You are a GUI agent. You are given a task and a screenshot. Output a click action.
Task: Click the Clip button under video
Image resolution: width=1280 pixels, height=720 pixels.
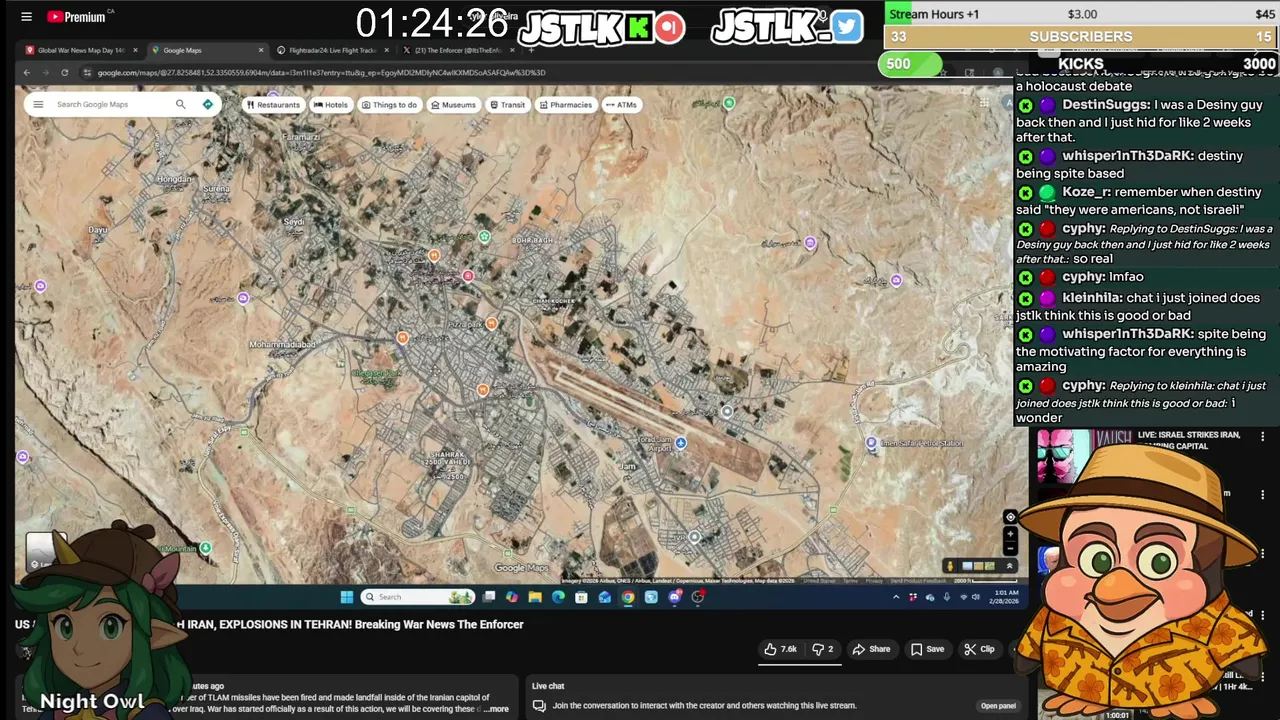point(979,649)
